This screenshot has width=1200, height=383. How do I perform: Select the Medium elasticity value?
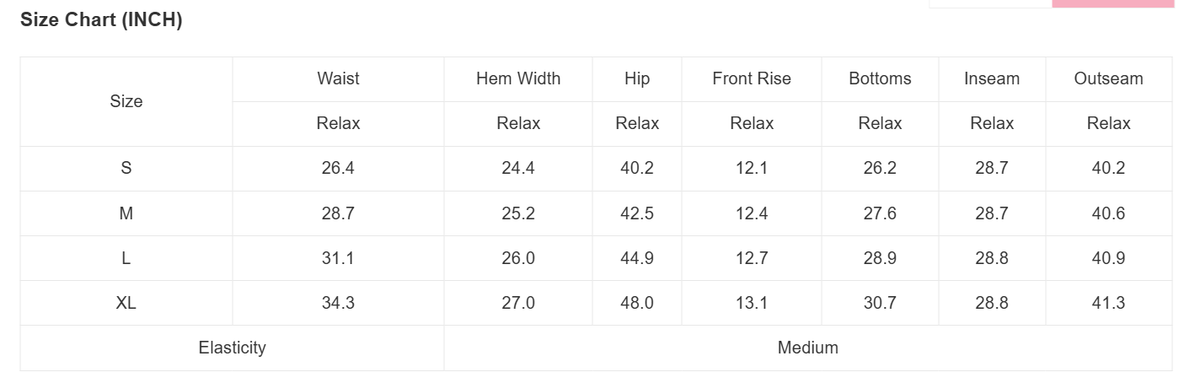[808, 348]
